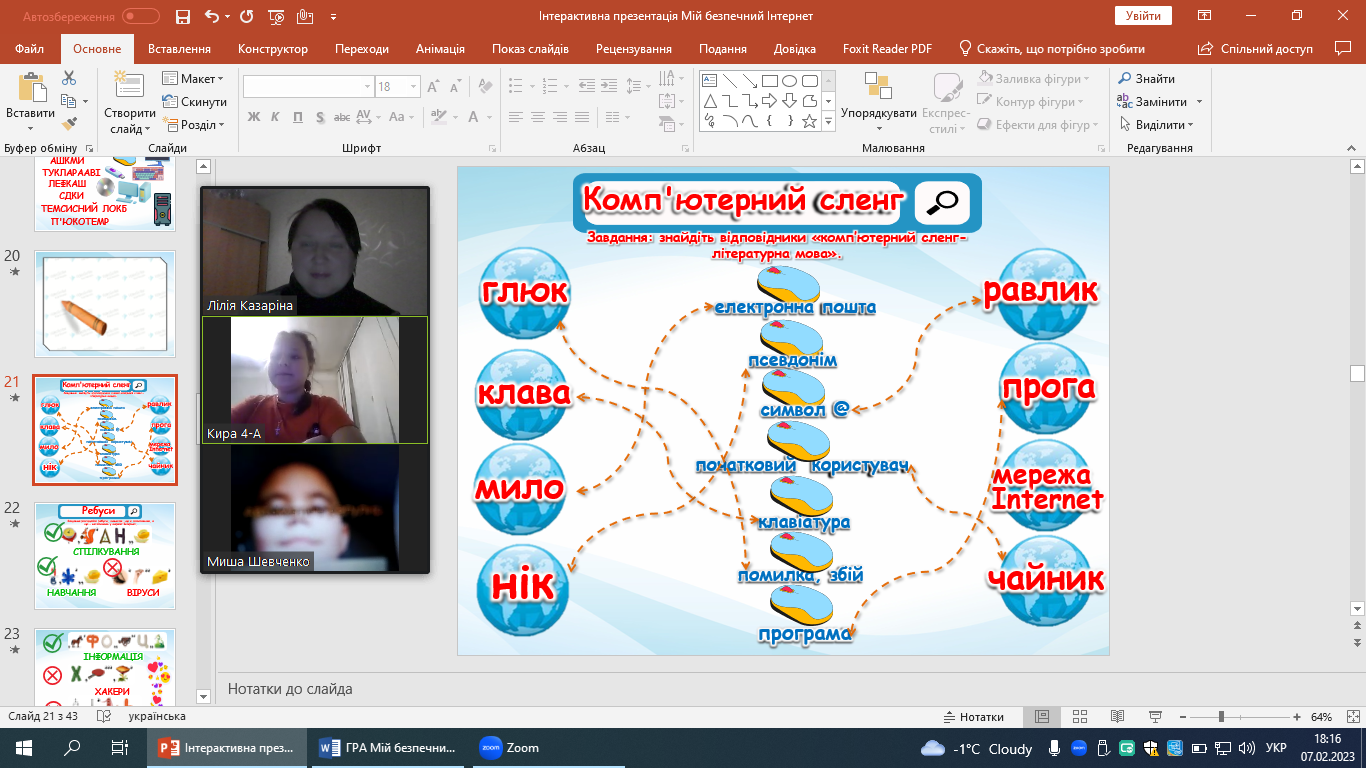
Task: Switch to the Показ слайдів tab
Action: [530, 49]
